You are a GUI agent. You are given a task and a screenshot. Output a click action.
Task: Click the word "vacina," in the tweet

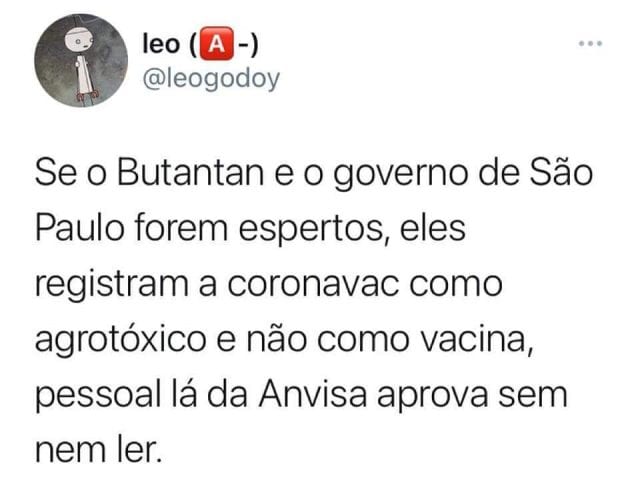coord(476,341)
